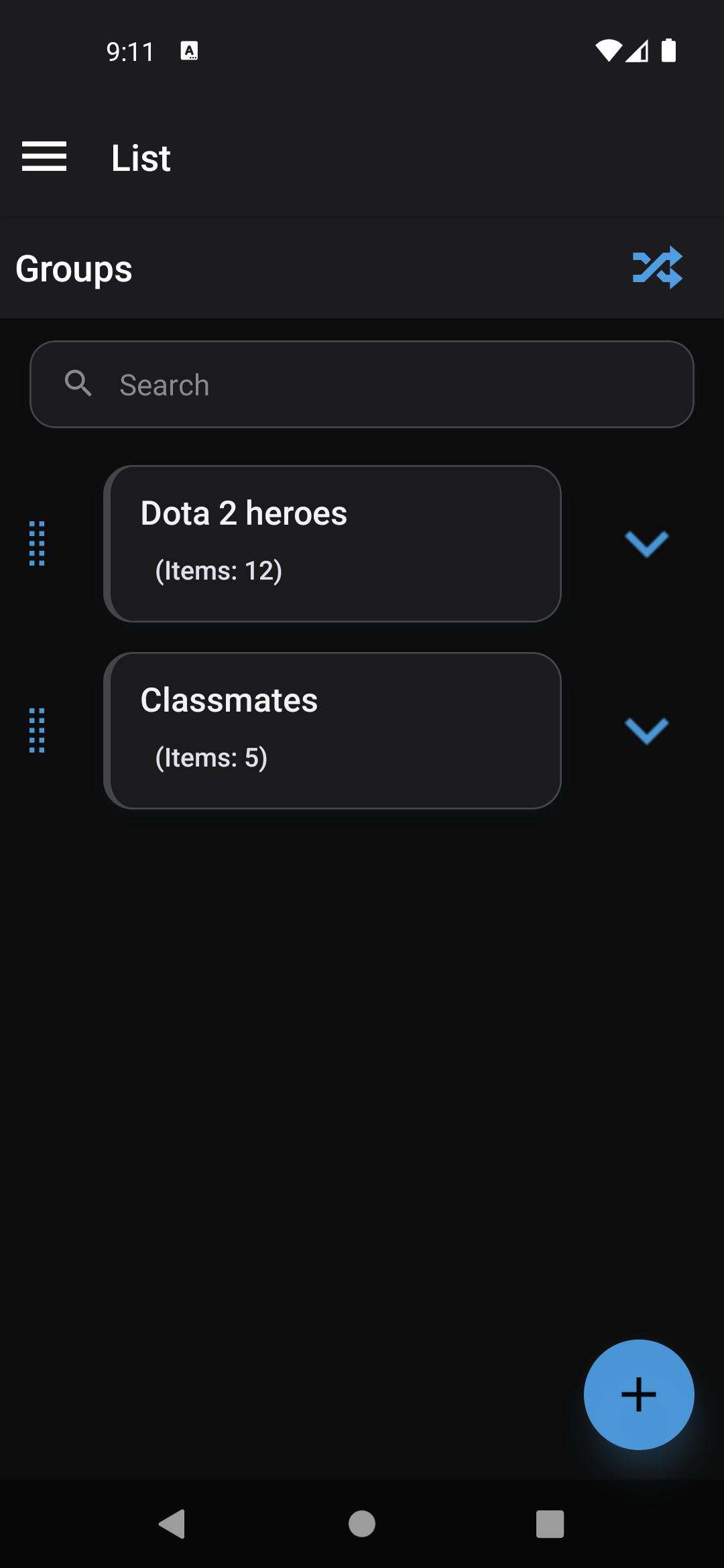Tap the Wi-Fi status icon
Image resolution: width=724 pixels, height=1568 pixels.
(x=608, y=51)
